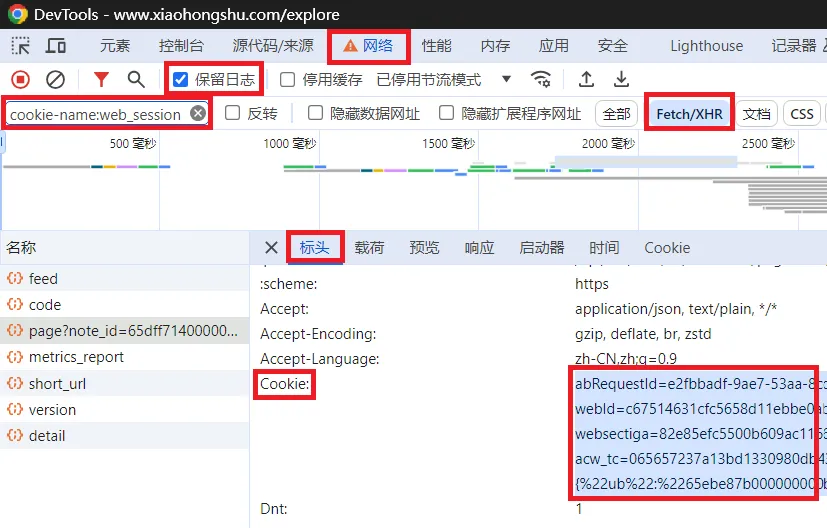Open the 记录器 Recorder tab
The width and height of the screenshot is (827, 528).
(x=794, y=46)
